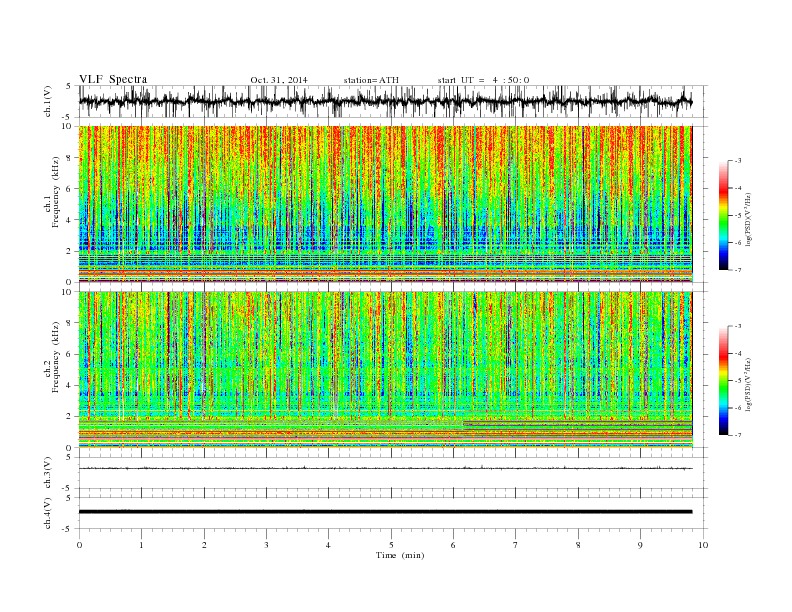Click the ch.1 spectrogram color scale bar

pyautogui.click(x=723, y=215)
